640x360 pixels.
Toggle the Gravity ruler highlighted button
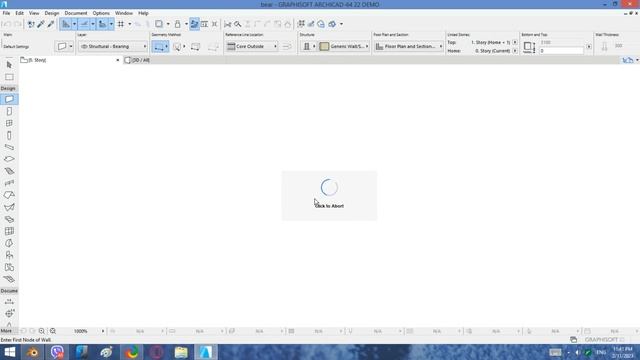click(x=102, y=24)
